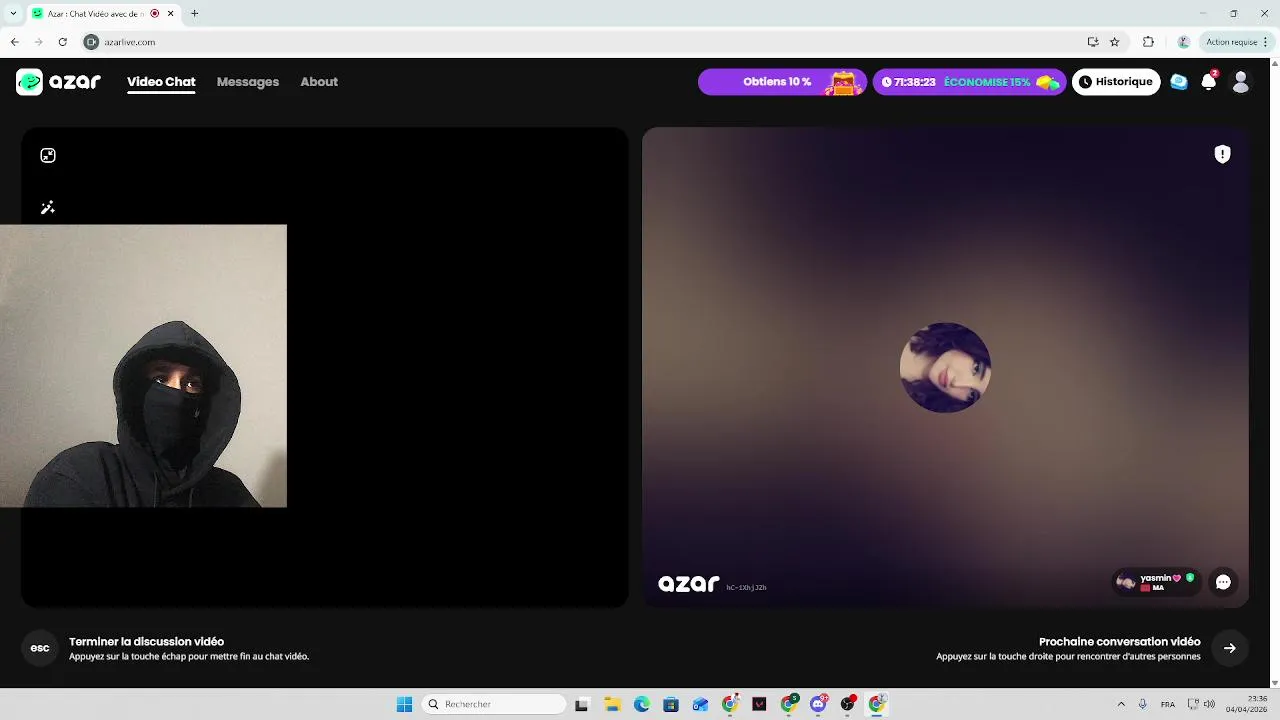Open the ÉCONOMISE 15% timed offer
The width and height of the screenshot is (1280, 720).
(x=969, y=82)
